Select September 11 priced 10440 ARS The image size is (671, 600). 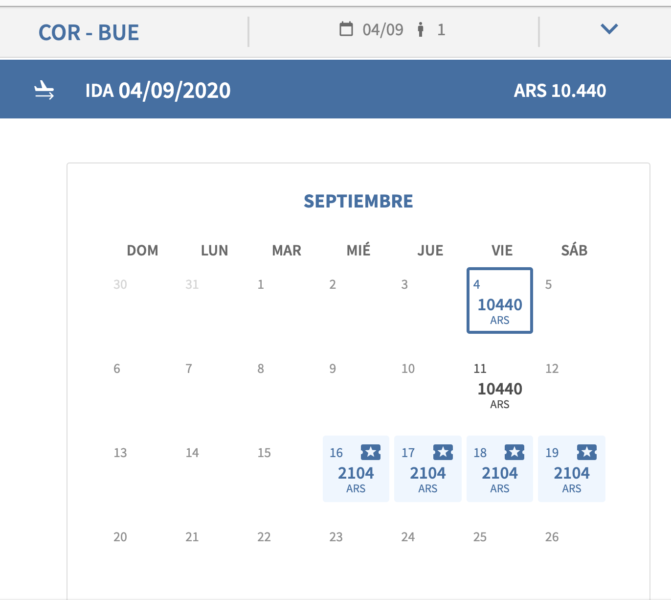(499, 385)
